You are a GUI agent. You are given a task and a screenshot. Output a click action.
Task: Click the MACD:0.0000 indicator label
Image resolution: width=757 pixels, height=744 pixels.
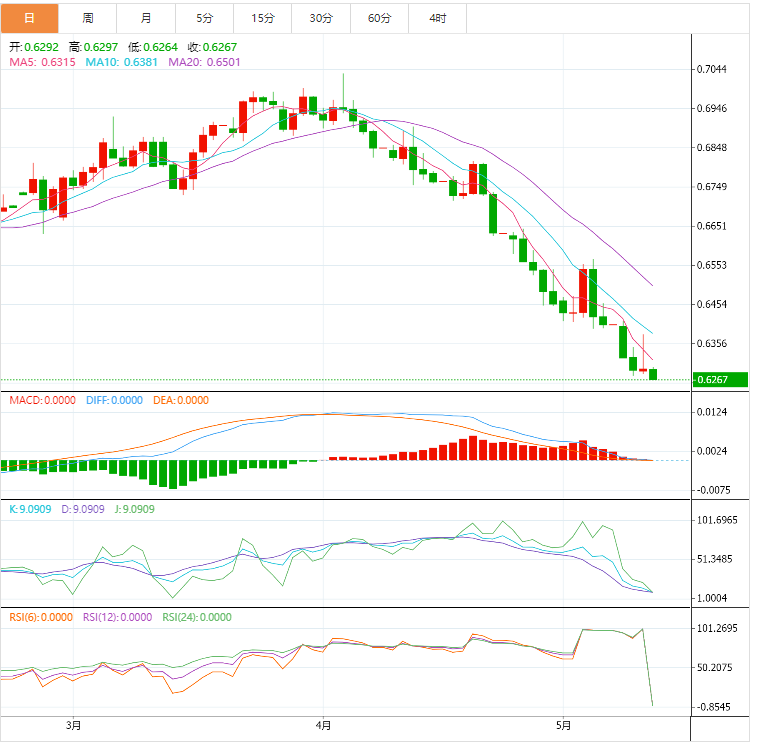(42, 400)
